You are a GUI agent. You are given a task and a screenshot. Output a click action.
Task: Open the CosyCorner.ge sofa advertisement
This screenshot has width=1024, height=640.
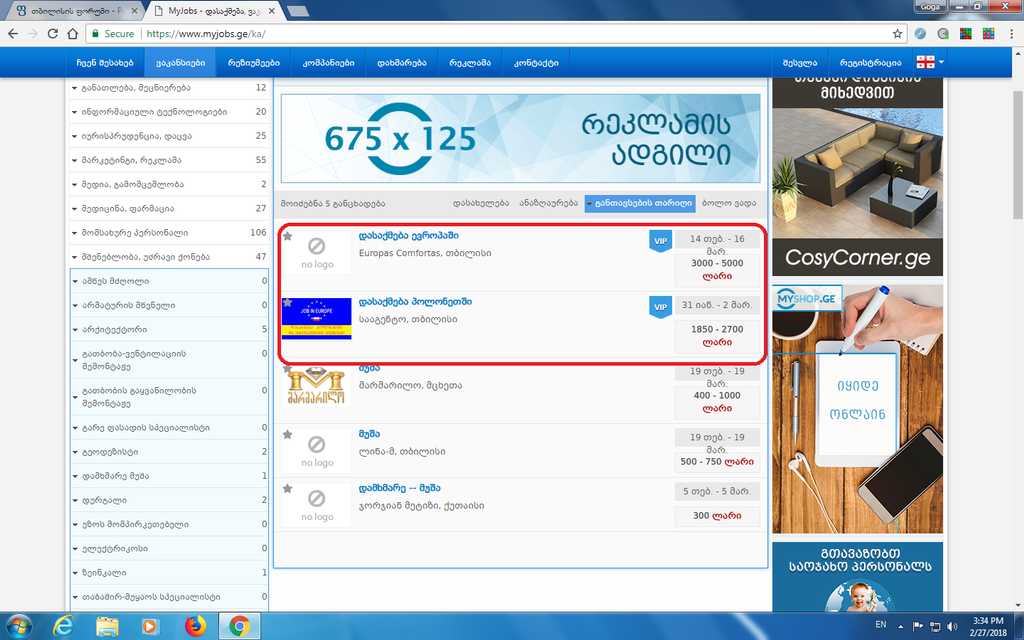coord(857,177)
